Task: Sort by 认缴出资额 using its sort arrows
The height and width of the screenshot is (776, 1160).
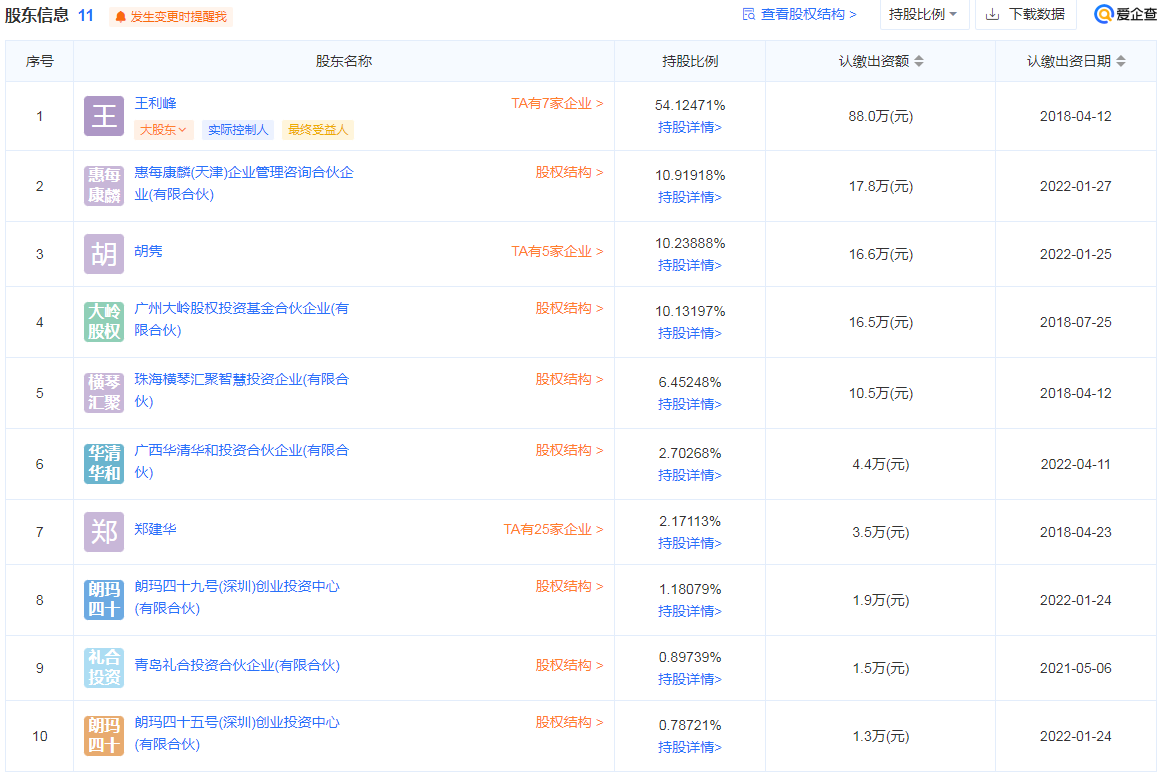Action: [x=919, y=61]
